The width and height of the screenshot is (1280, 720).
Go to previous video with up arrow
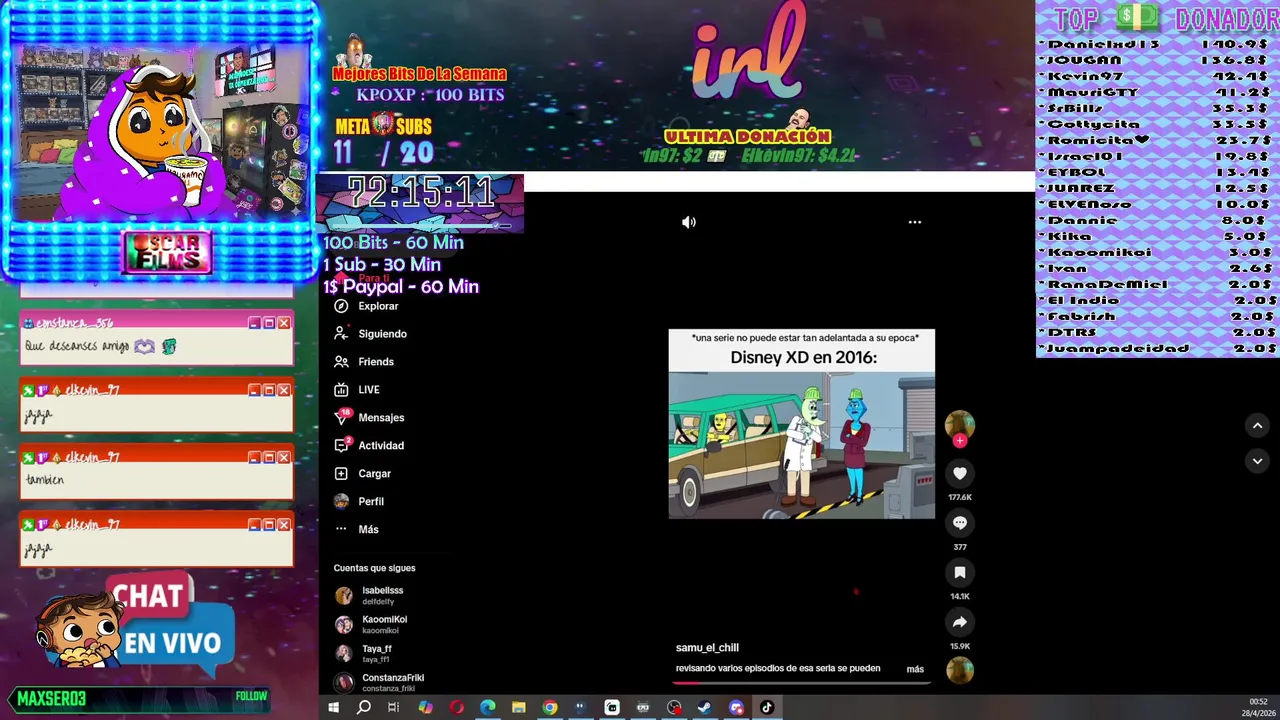pyautogui.click(x=1258, y=426)
